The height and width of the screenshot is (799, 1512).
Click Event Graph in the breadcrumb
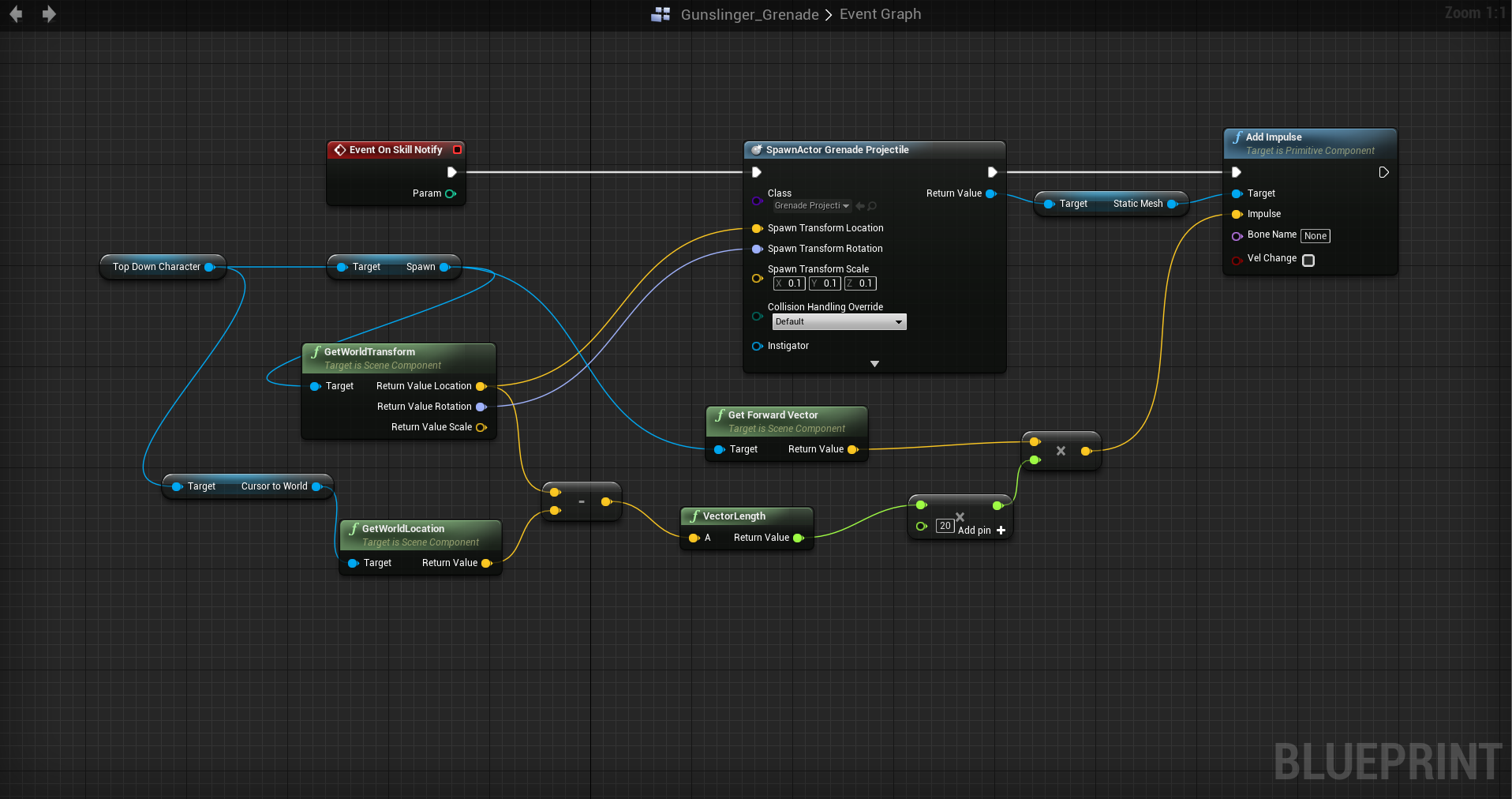pyautogui.click(x=880, y=14)
